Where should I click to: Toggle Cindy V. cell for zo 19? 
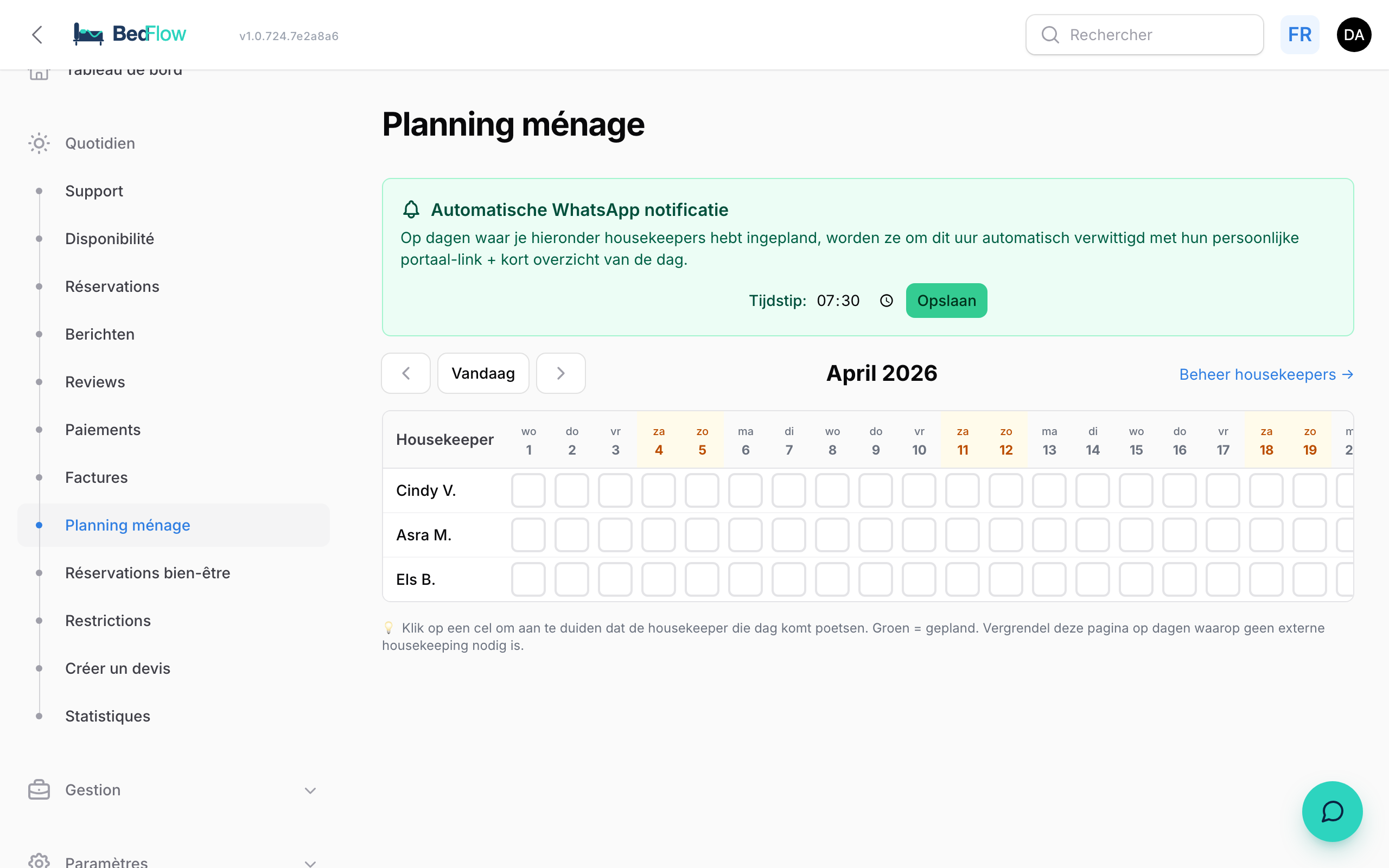click(x=1310, y=490)
